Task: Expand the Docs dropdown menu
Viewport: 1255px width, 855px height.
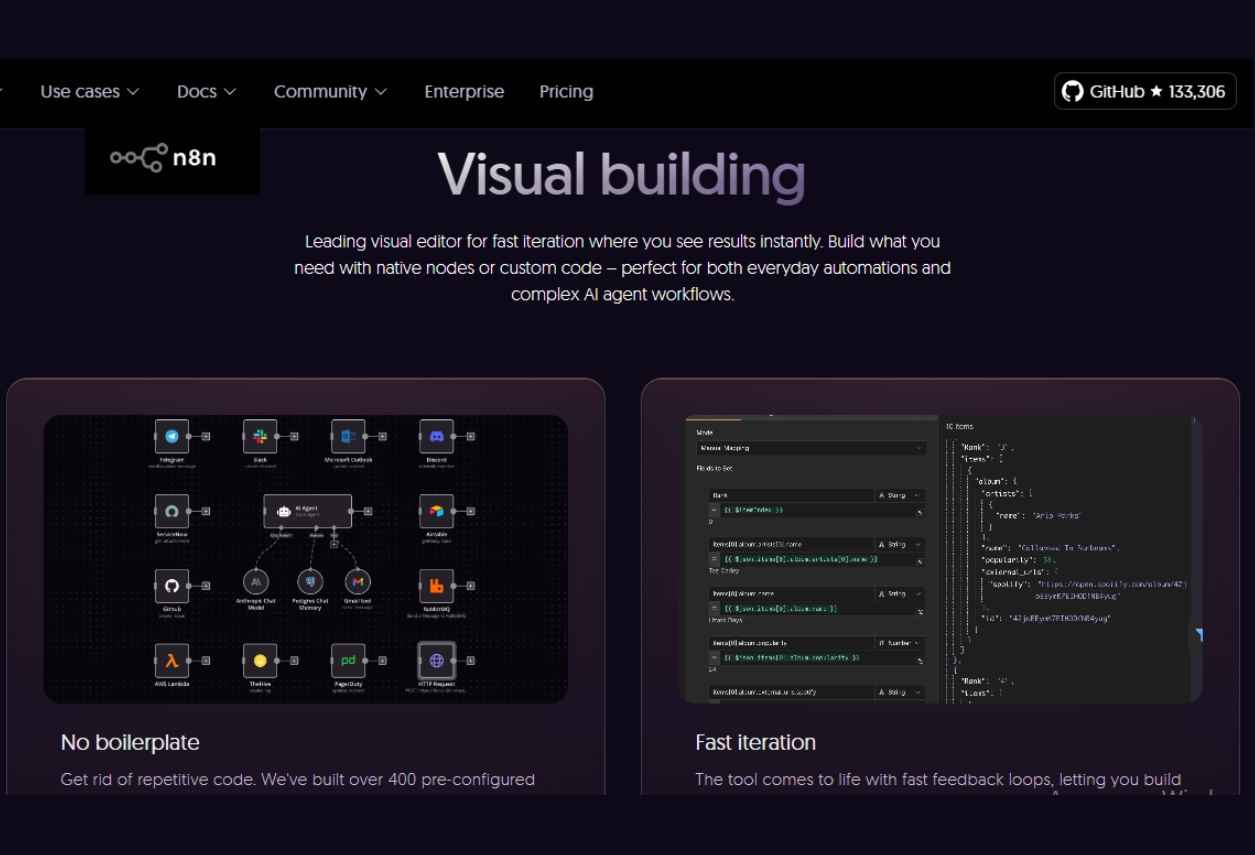Action: (207, 92)
